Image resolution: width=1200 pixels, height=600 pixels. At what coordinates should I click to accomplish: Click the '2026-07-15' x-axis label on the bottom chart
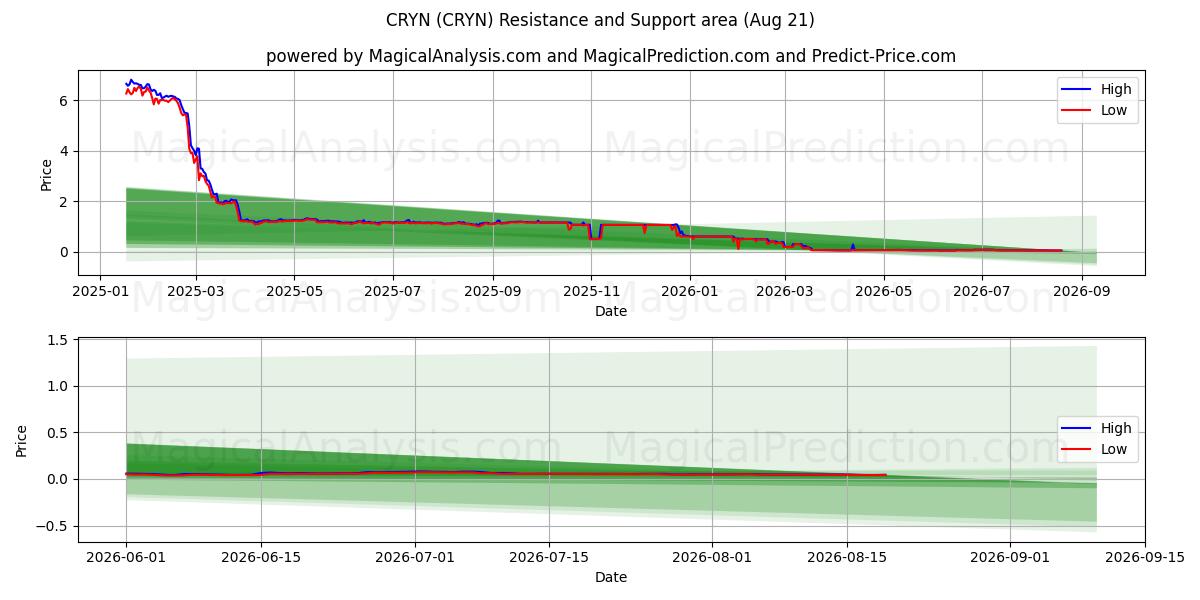(x=550, y=558)
